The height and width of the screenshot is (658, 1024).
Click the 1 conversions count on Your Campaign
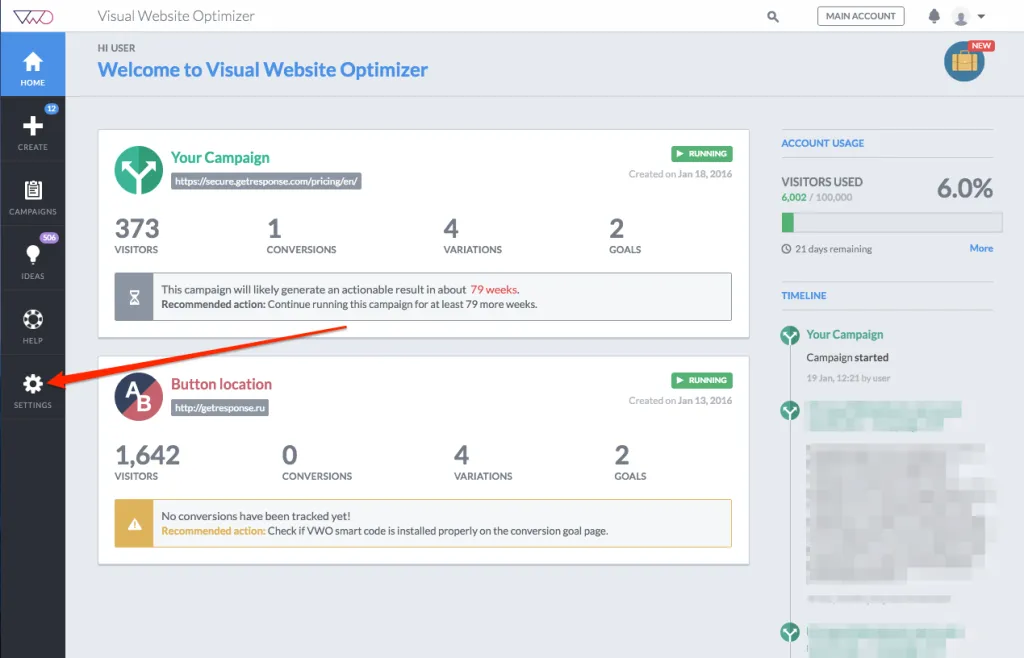(x=274, y=228)
